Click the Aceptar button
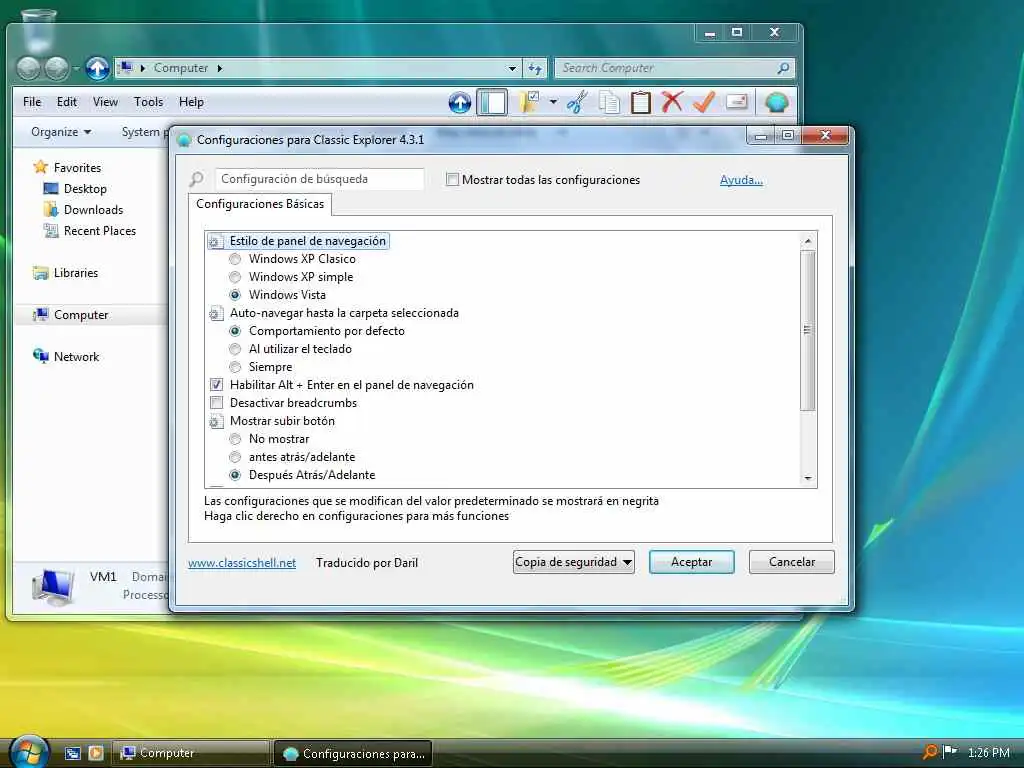The image size is (1024, 768). click(x=692, y=562)
